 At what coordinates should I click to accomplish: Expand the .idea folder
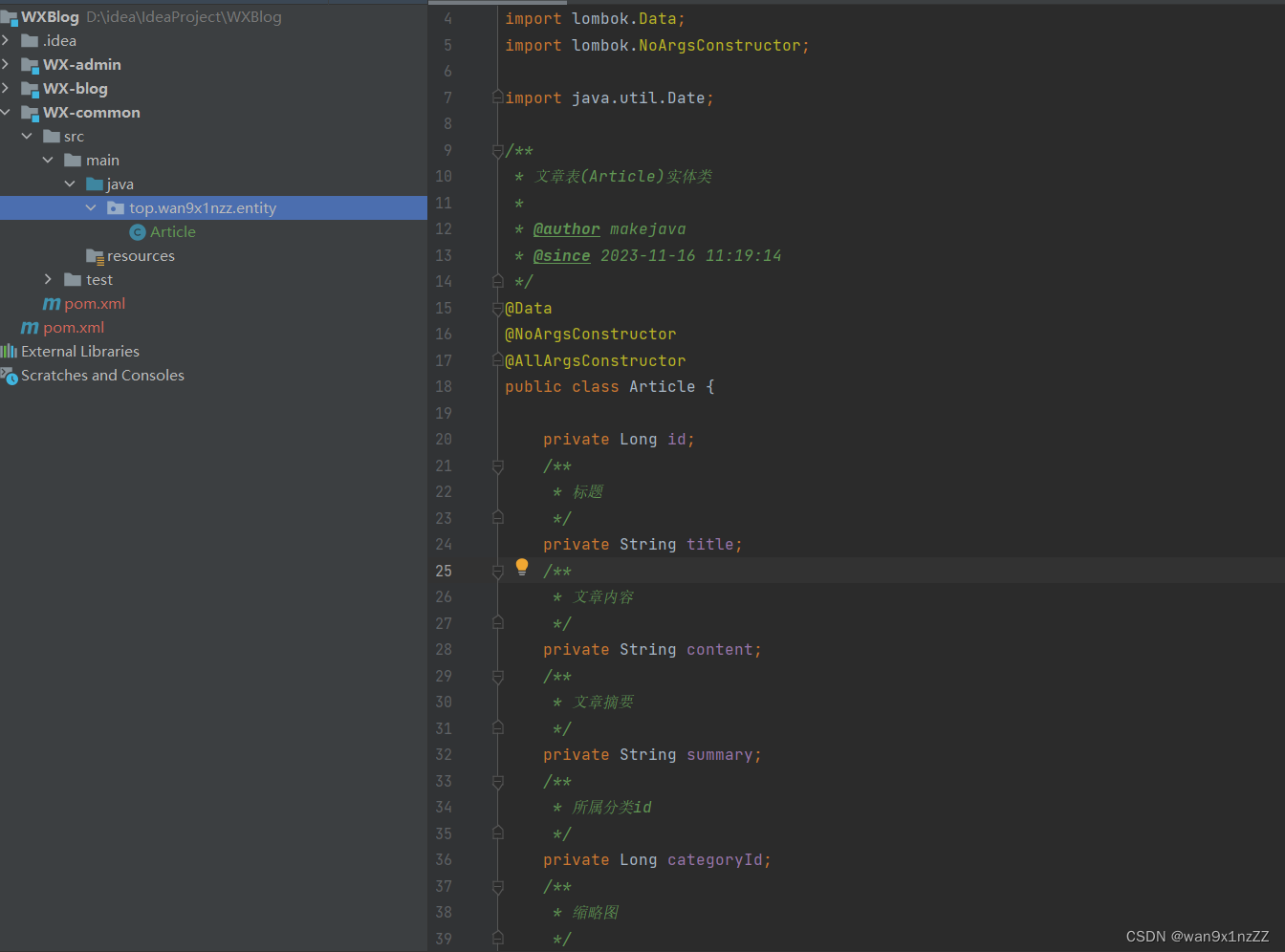[x=7, y=40]
